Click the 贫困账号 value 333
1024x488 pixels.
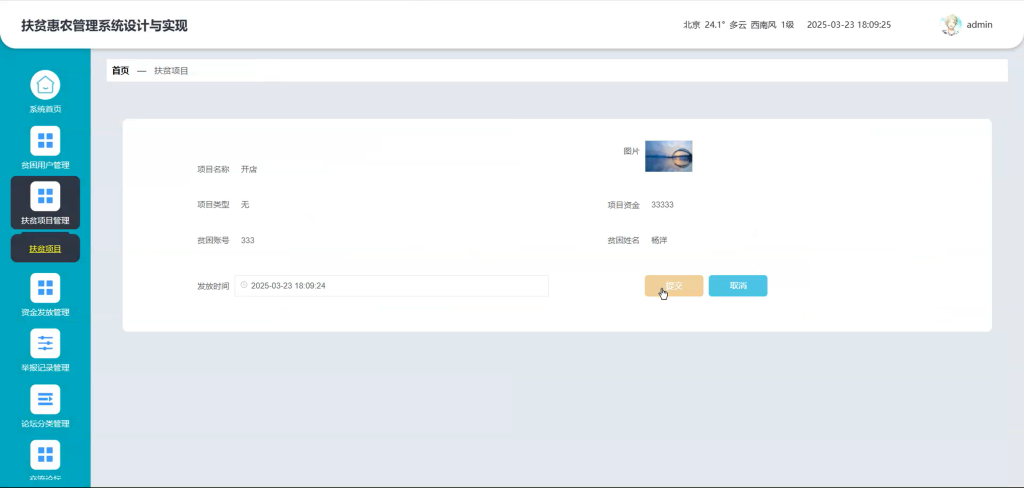pos(248,240)
